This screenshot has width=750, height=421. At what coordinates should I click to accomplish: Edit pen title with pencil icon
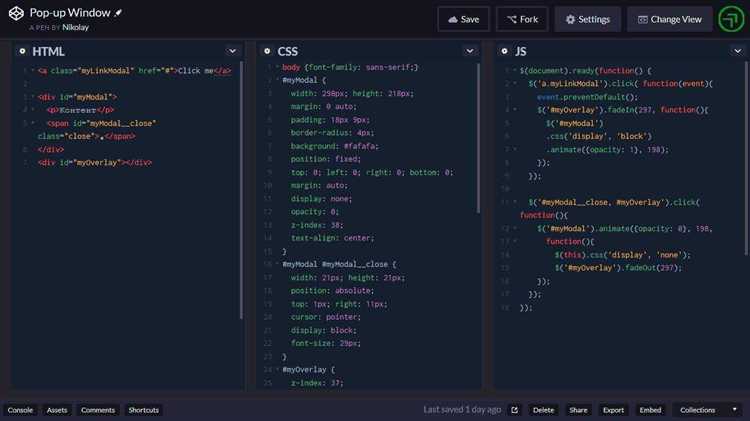click(118, 13)
